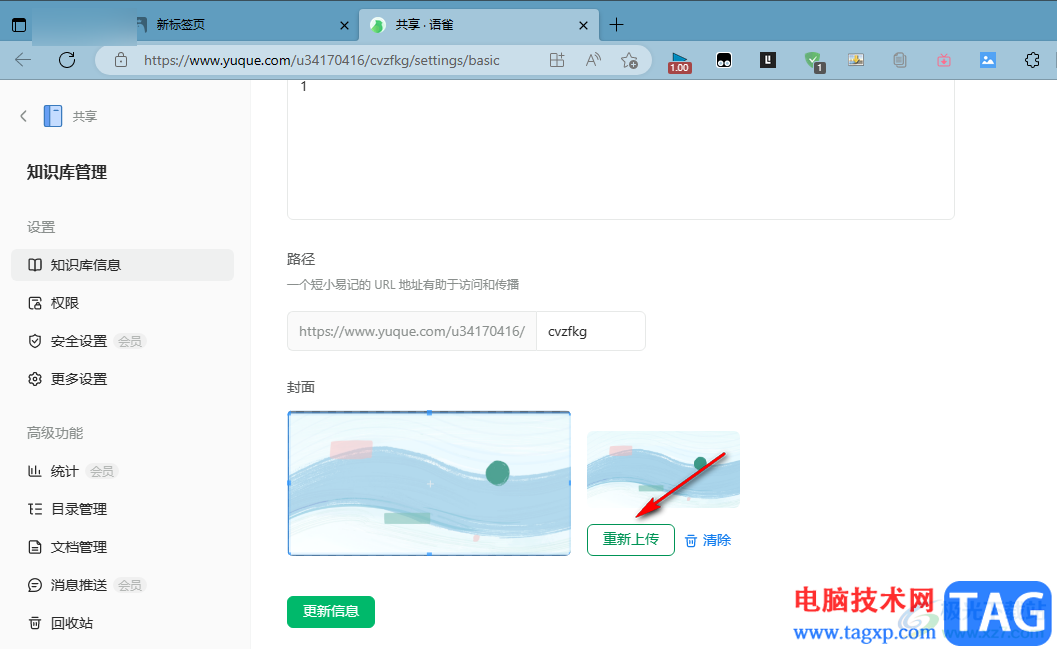Click the black L extension icon

click(x=768, y=60)
